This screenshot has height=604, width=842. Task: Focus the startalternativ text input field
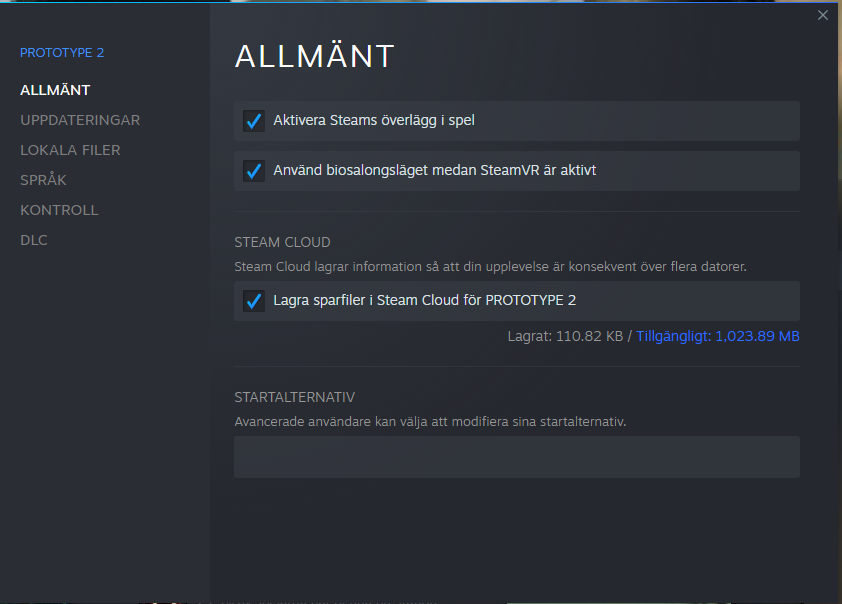tap(516, 457)
